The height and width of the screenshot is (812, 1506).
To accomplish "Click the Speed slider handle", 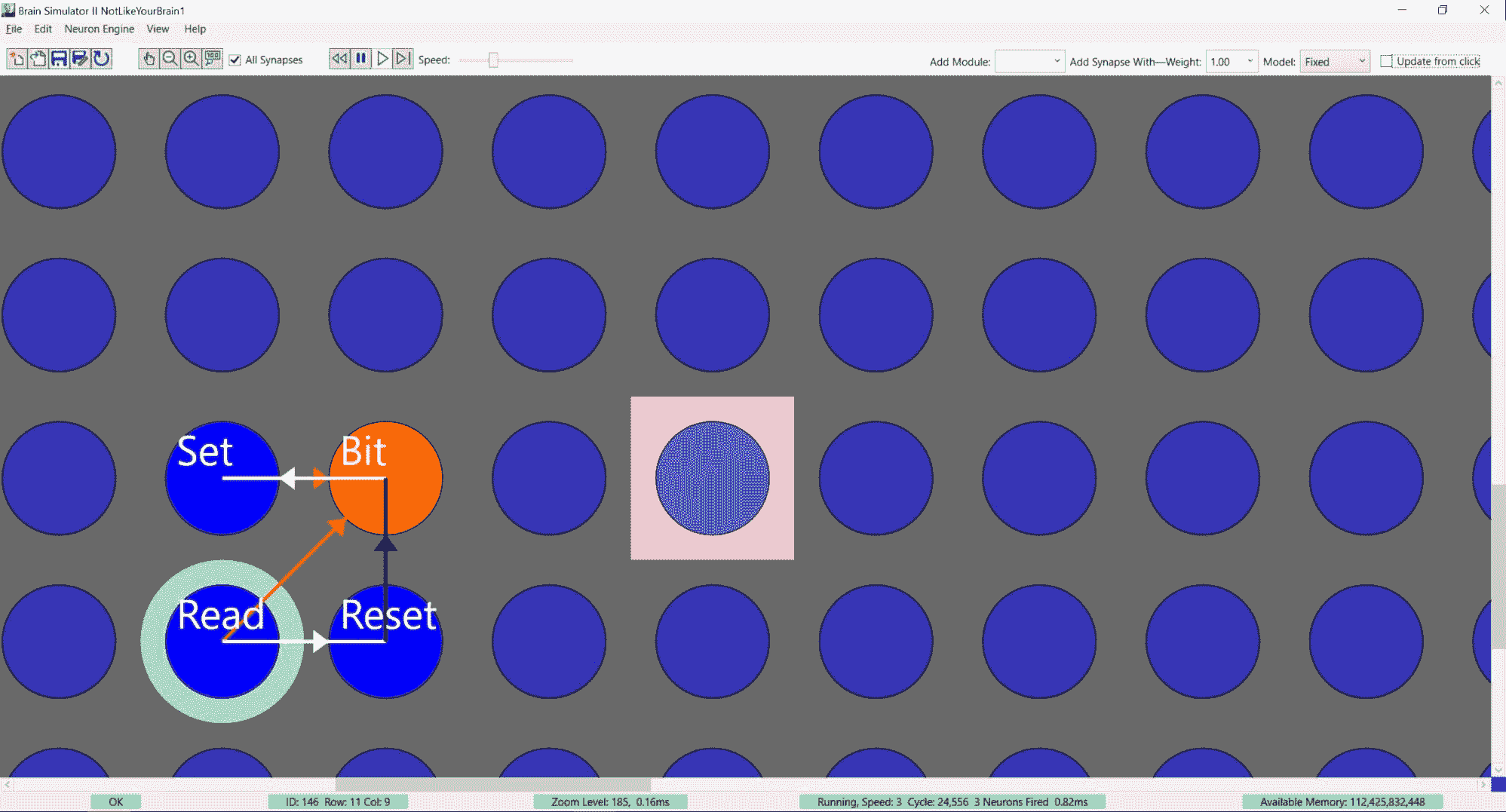I will (x=493, y=60).
